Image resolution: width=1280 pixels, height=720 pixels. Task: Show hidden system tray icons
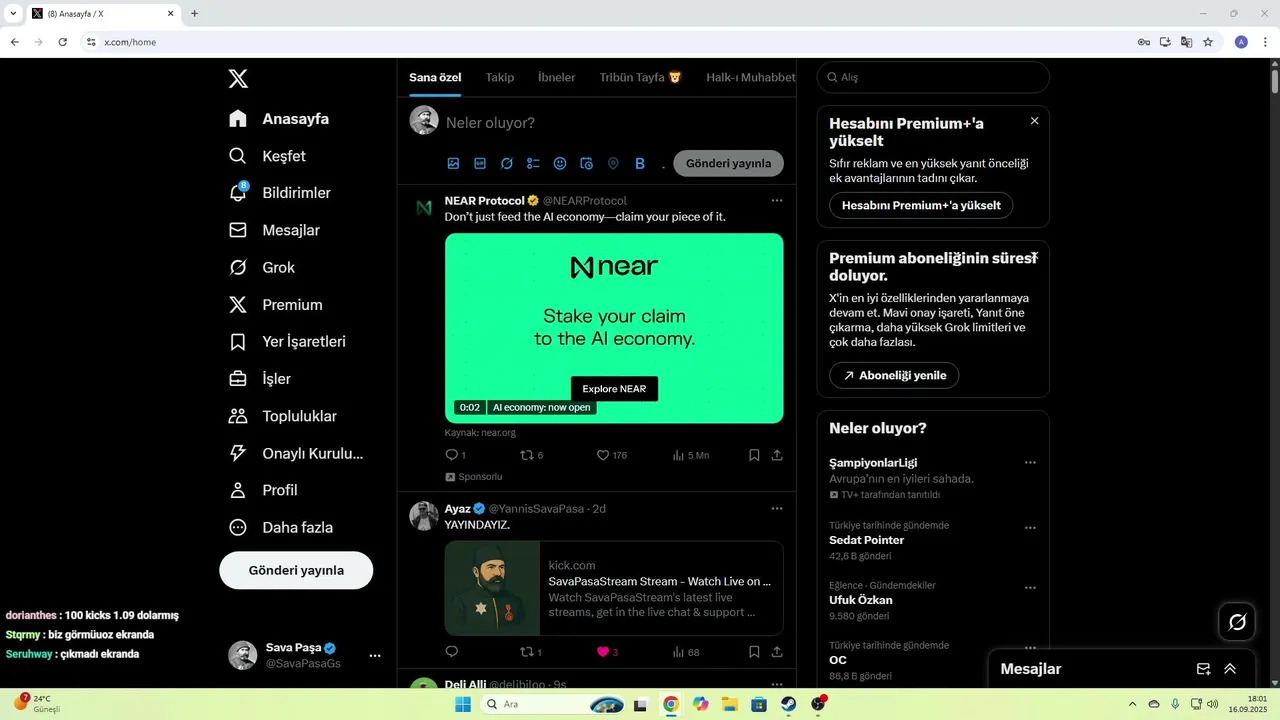pos(1132,704)
